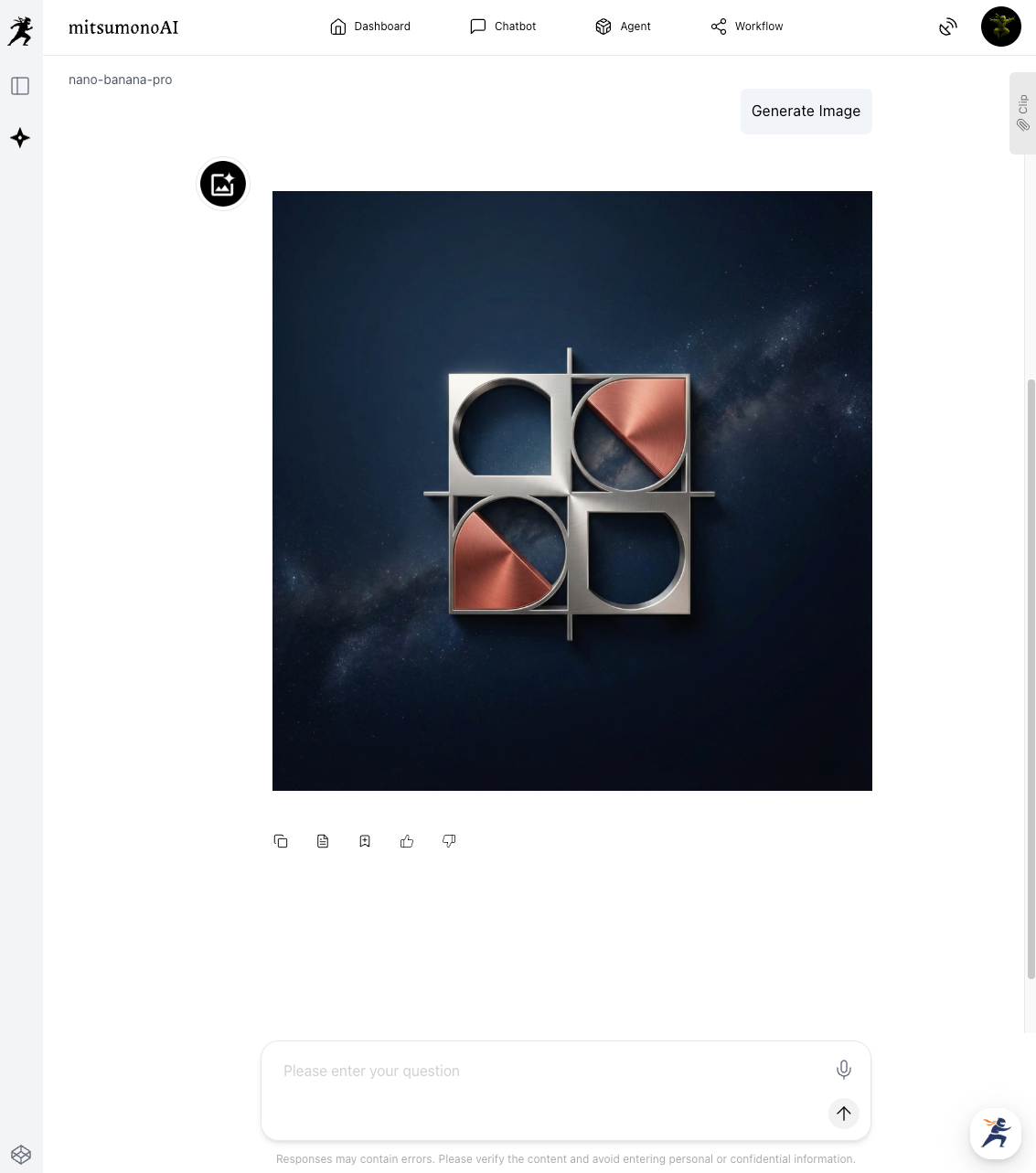Switch to the Agent menu item
This screenshot has height=1173, width=1036.
(623, 27)
